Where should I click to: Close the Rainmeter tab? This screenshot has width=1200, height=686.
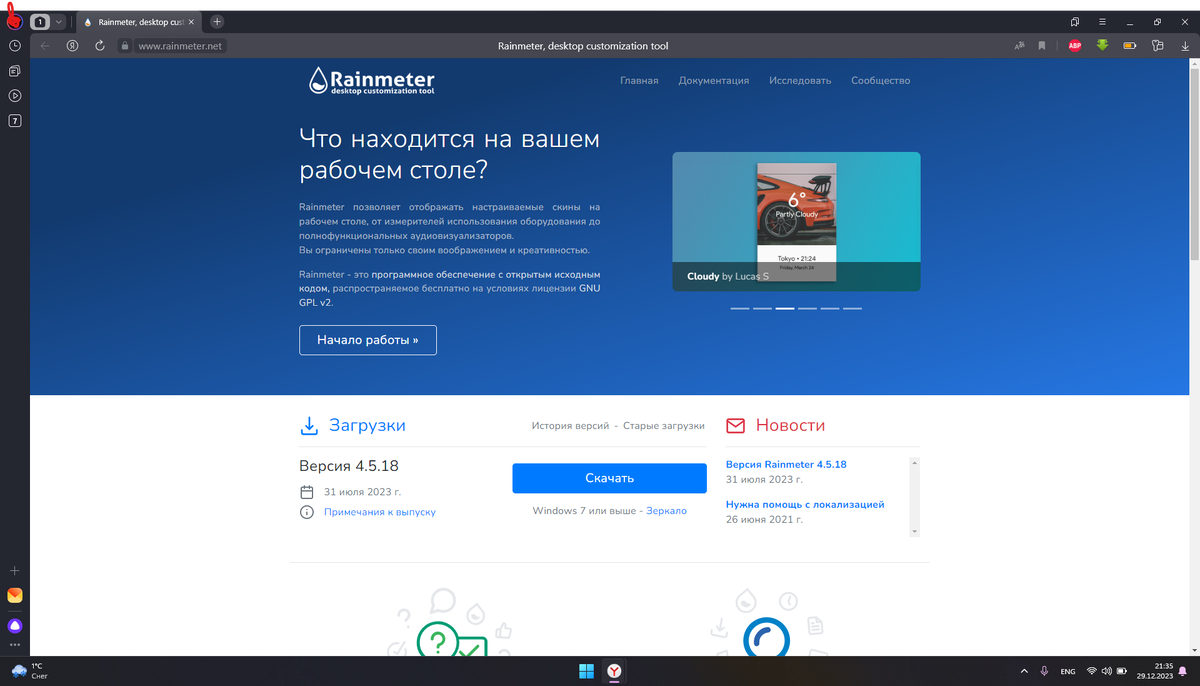click(192, 21)
